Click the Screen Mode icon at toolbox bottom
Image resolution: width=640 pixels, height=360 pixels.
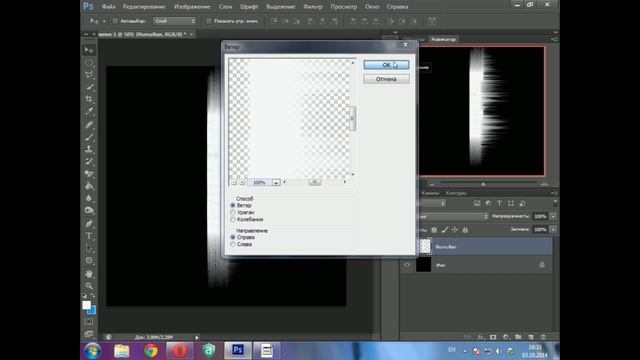pos(89,333)
